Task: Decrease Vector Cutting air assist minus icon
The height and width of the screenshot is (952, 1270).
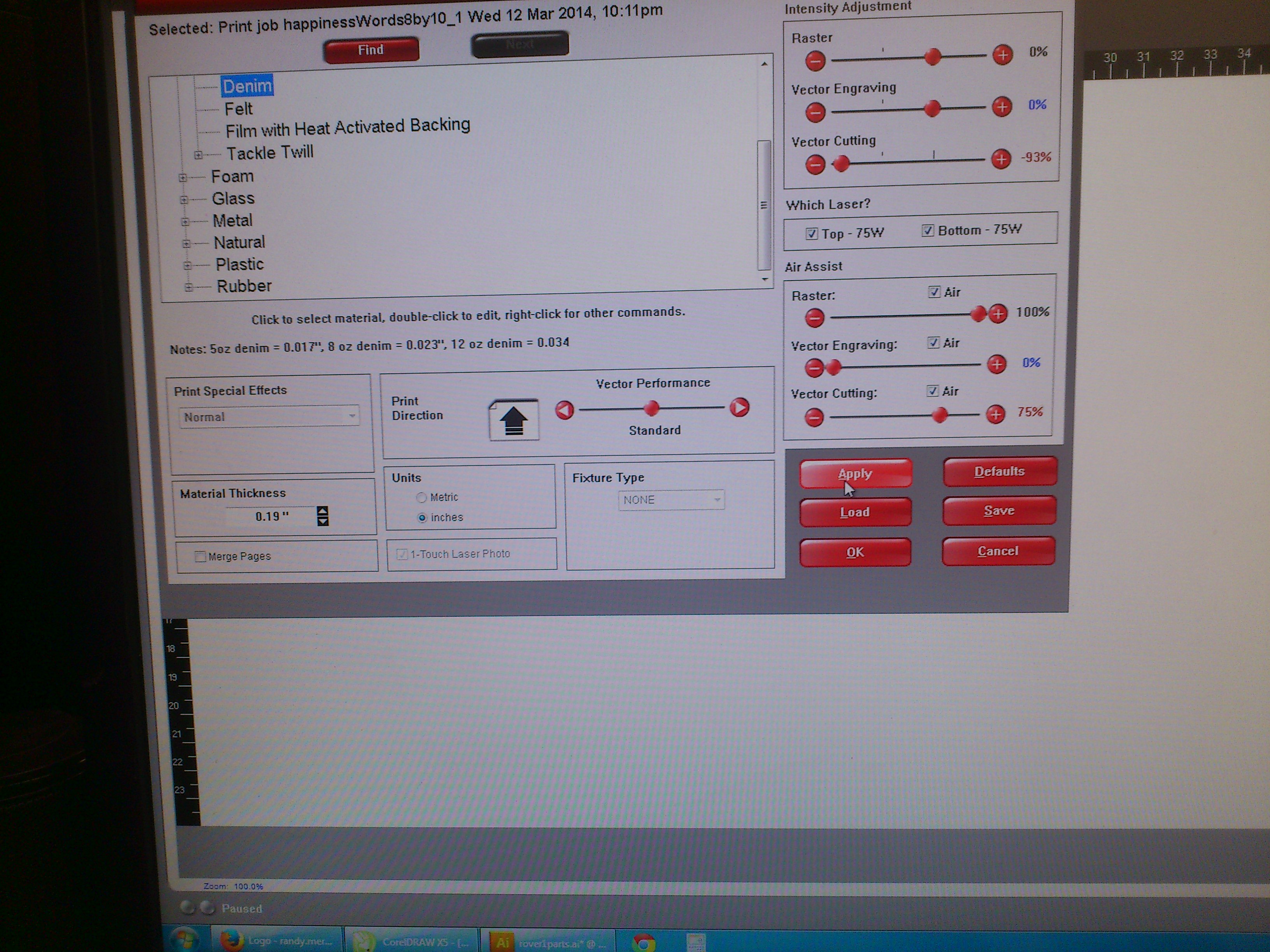Action: click(814, 417)
